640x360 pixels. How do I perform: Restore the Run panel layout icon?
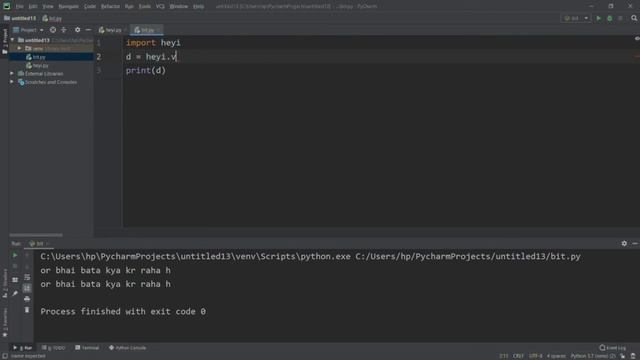pos(15,280)
